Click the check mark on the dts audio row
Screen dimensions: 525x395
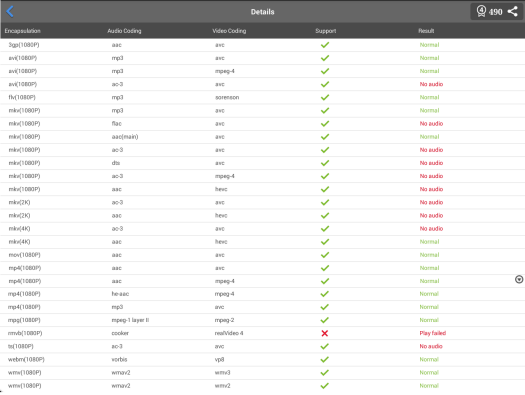tap(325, 163)
